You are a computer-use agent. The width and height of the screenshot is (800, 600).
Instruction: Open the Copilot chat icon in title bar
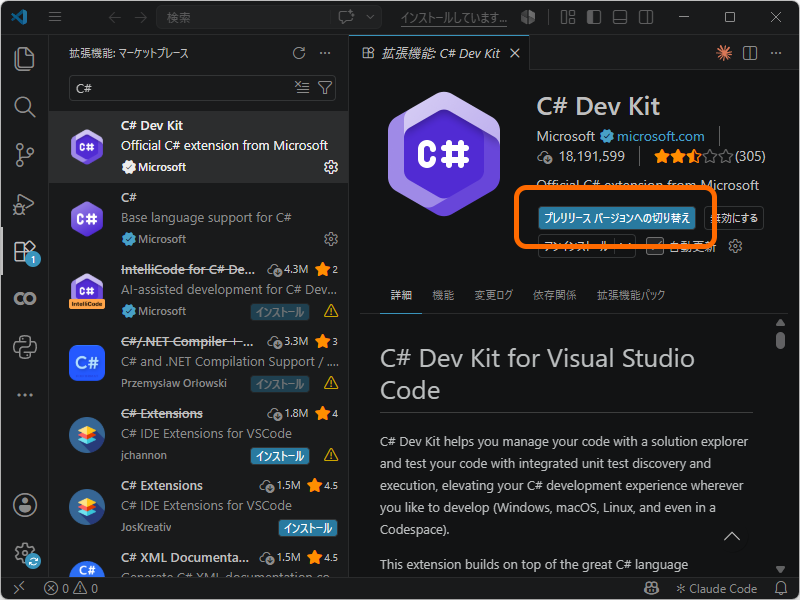click(346, 17)
